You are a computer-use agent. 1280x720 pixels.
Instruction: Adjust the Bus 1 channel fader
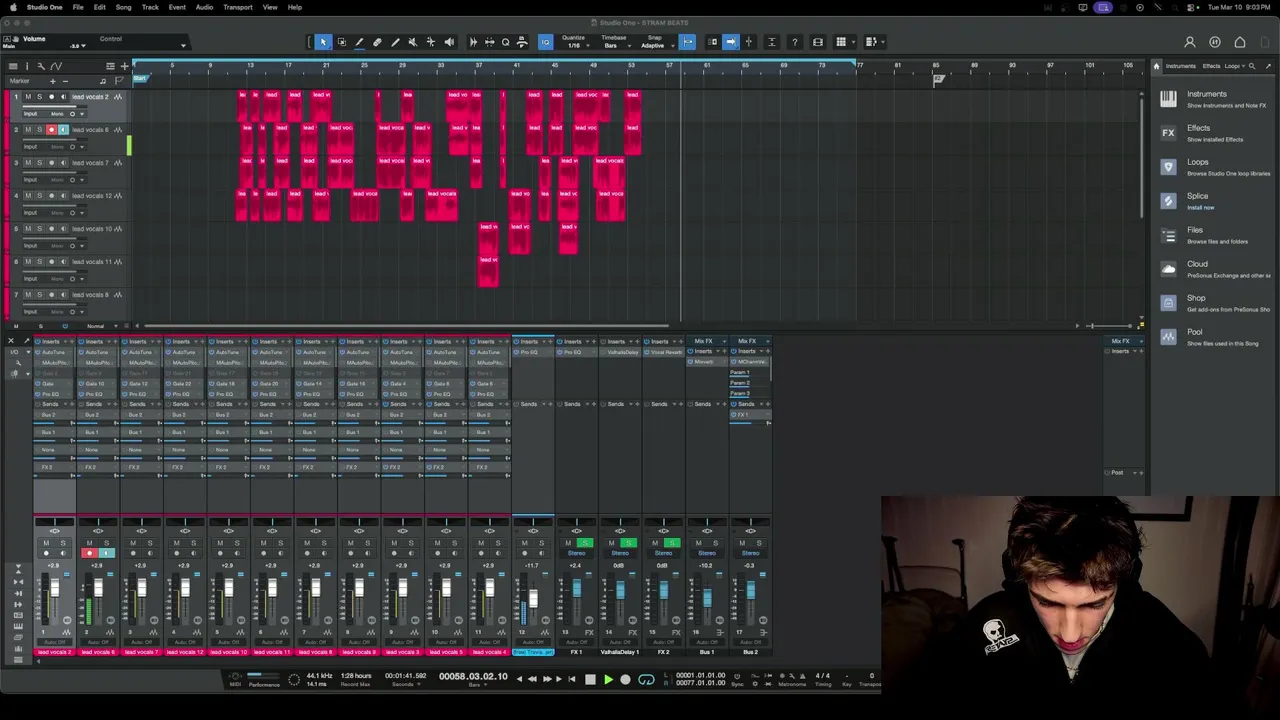pyautogui.click(x=707, y=598)
